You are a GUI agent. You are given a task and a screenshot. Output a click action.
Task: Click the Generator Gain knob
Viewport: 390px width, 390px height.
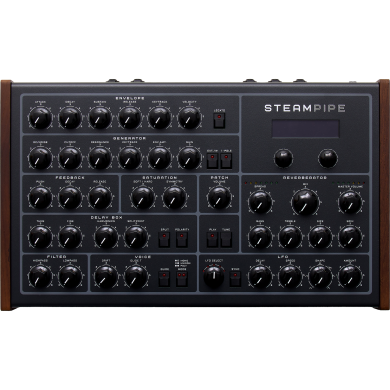click(x=189, y=158)
